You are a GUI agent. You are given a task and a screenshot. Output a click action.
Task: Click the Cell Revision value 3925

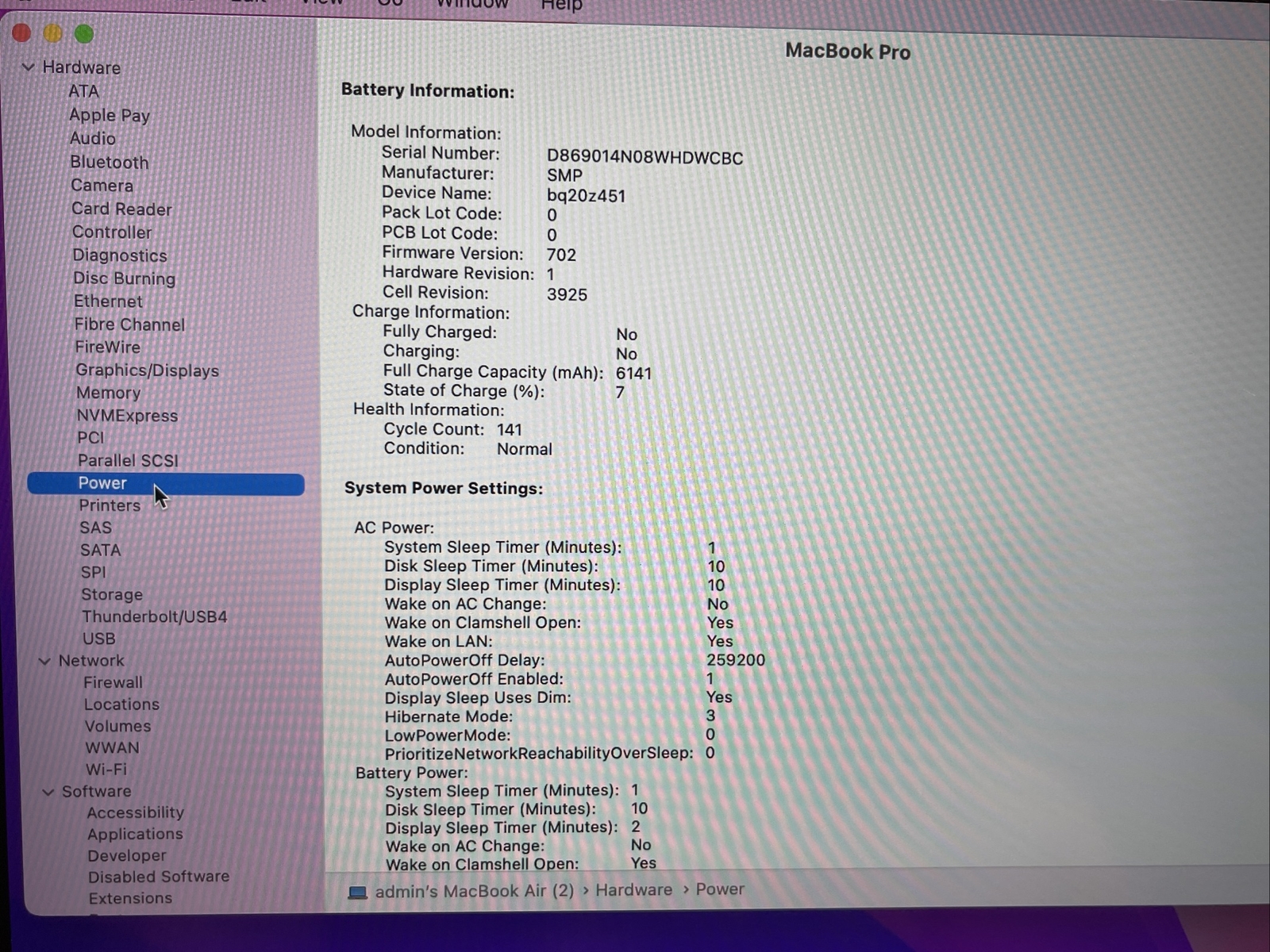tap(567, 294)
